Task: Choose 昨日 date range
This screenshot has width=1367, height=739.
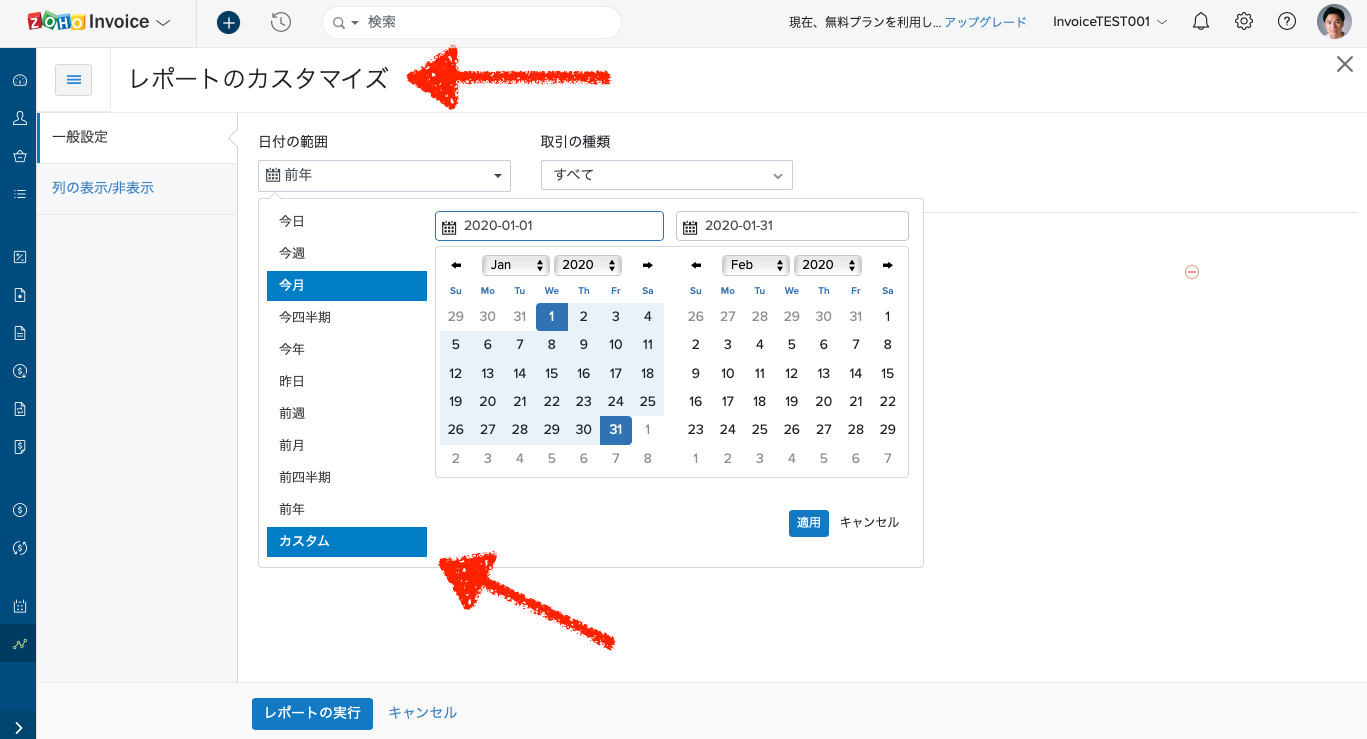Action: pos(347,381)
